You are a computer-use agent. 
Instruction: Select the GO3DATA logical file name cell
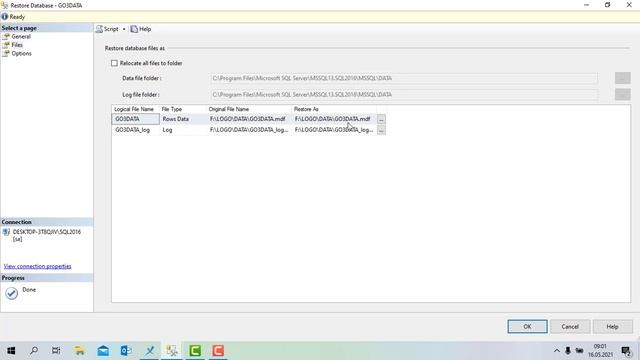[135, 119]
